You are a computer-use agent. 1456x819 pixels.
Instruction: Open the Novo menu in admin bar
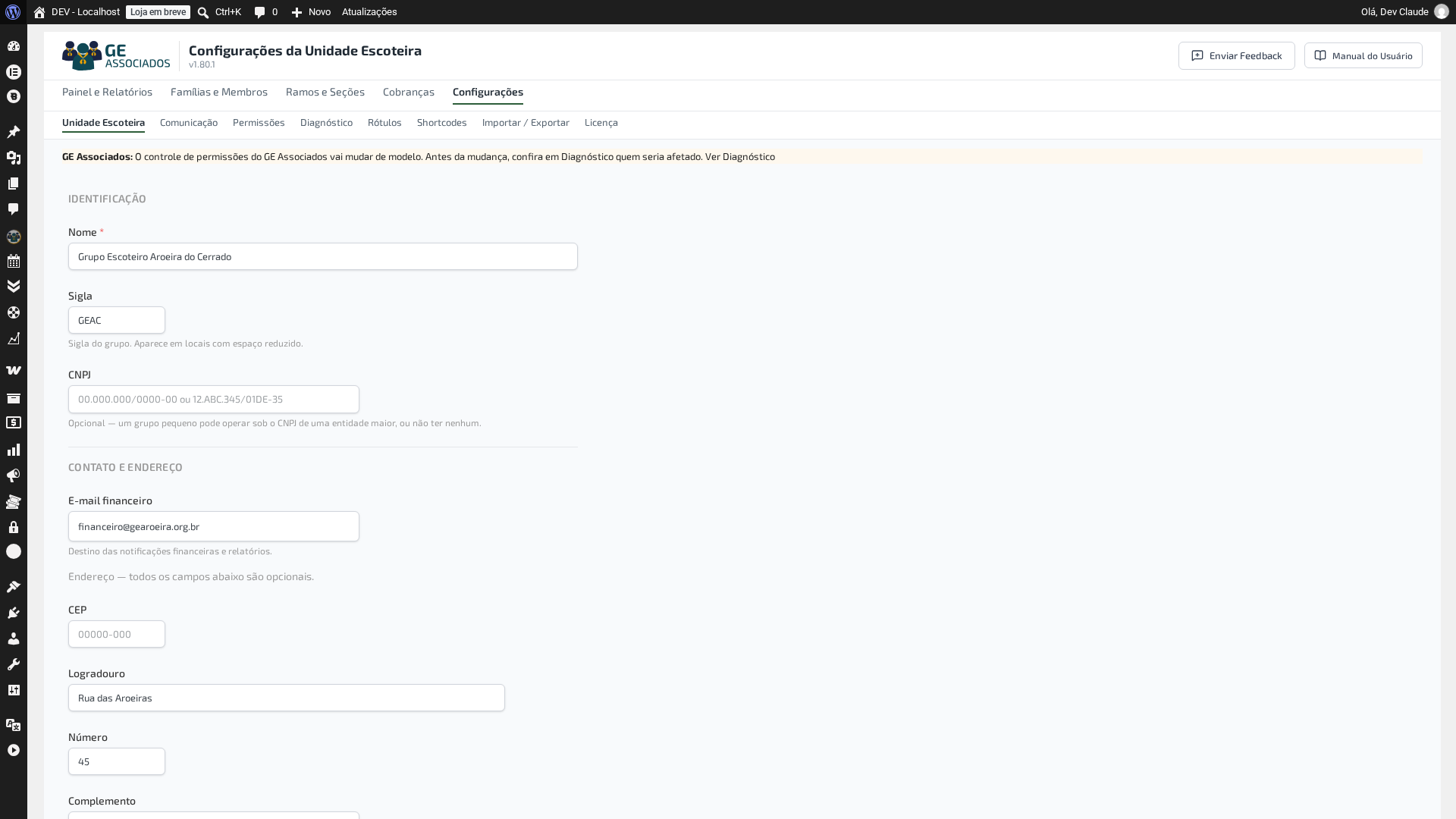click(x=311, y=12)
